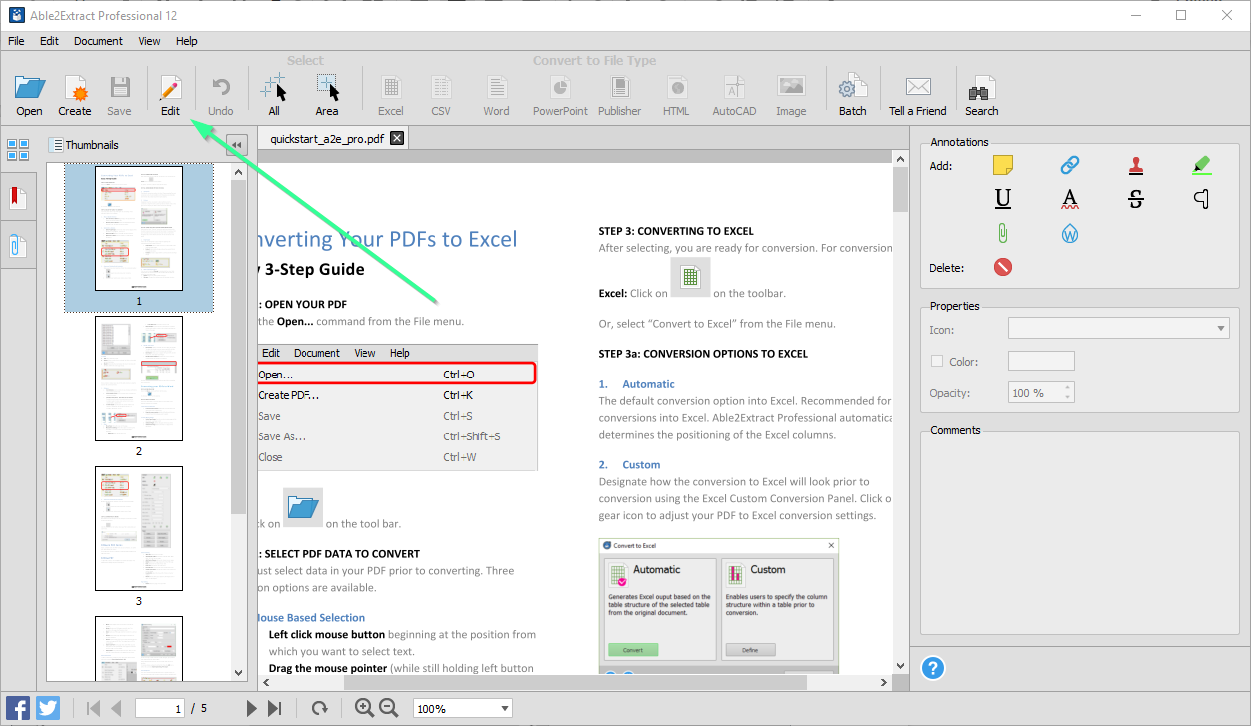Close the quickstart_a2e_pro.pdf tab
The height and width of the screenshot is (726, 1251).
coord(397,139)
